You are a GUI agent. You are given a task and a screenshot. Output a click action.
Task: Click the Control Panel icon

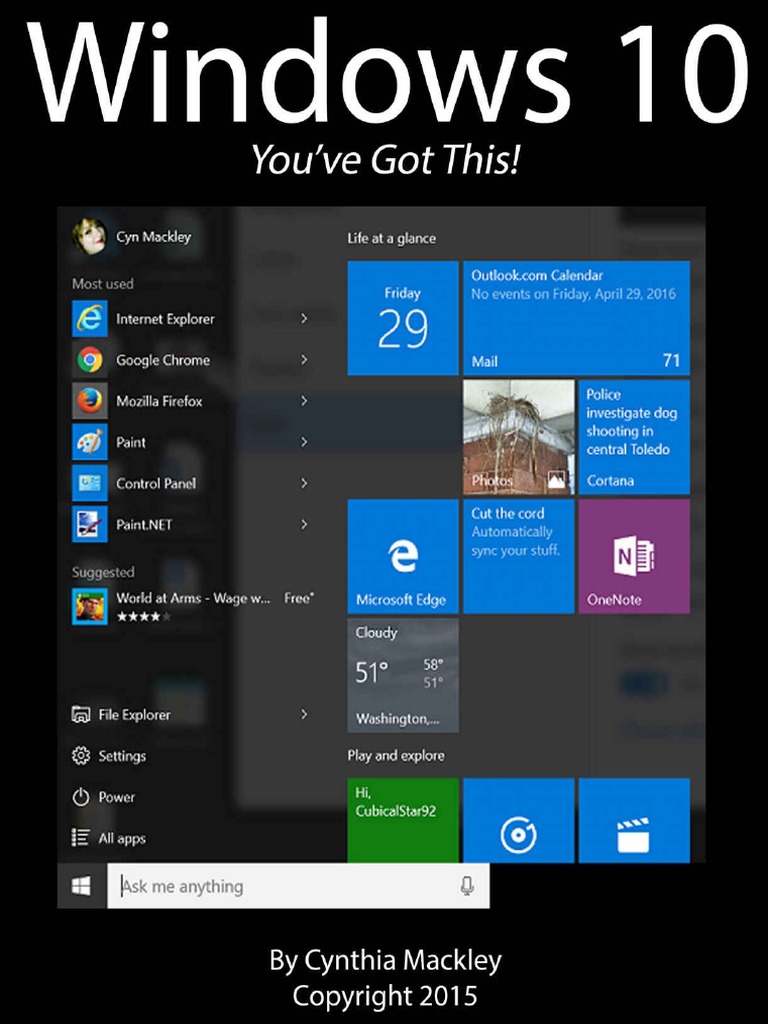coord(89,483)
